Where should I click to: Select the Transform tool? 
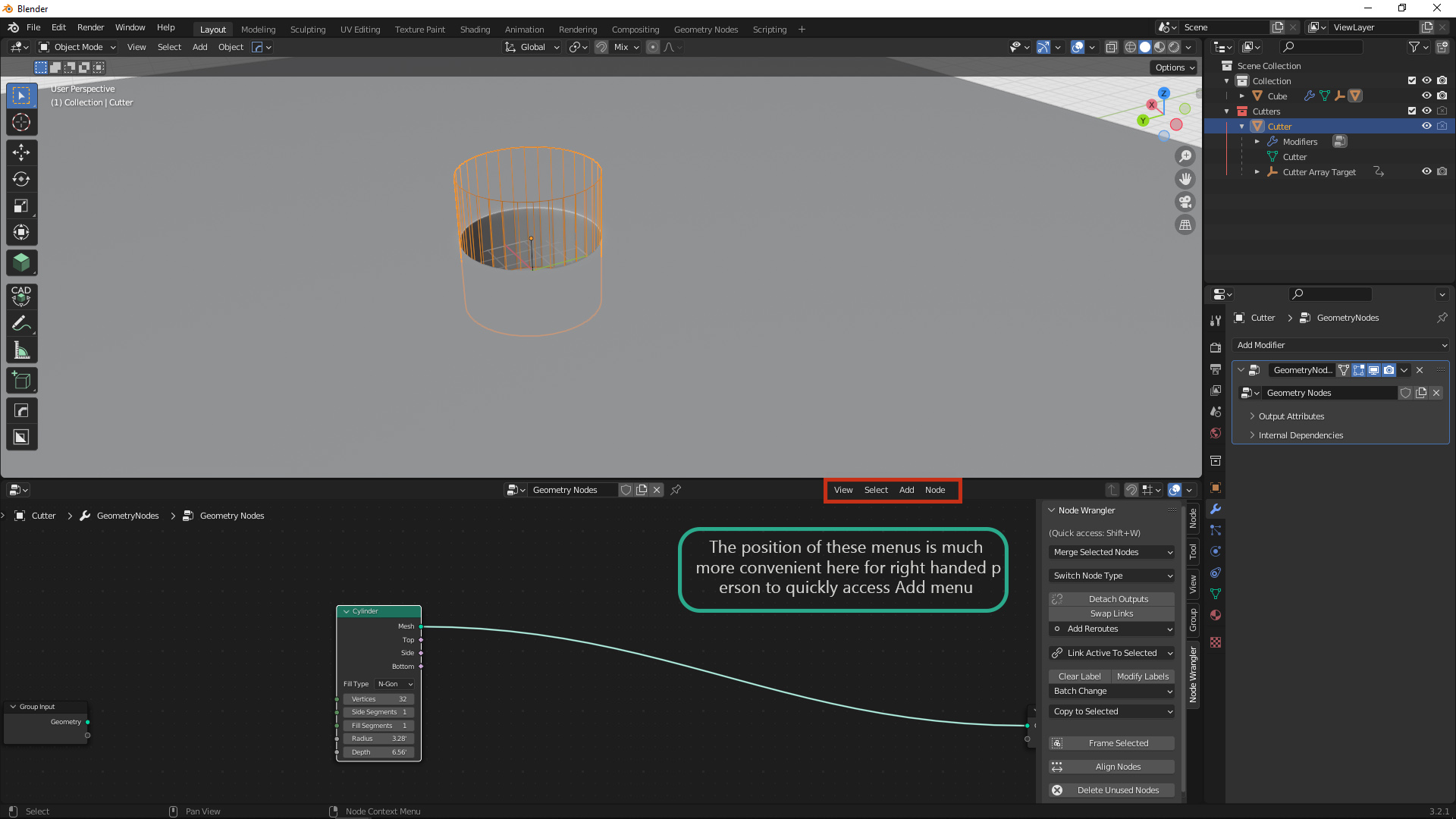(21, 232)
